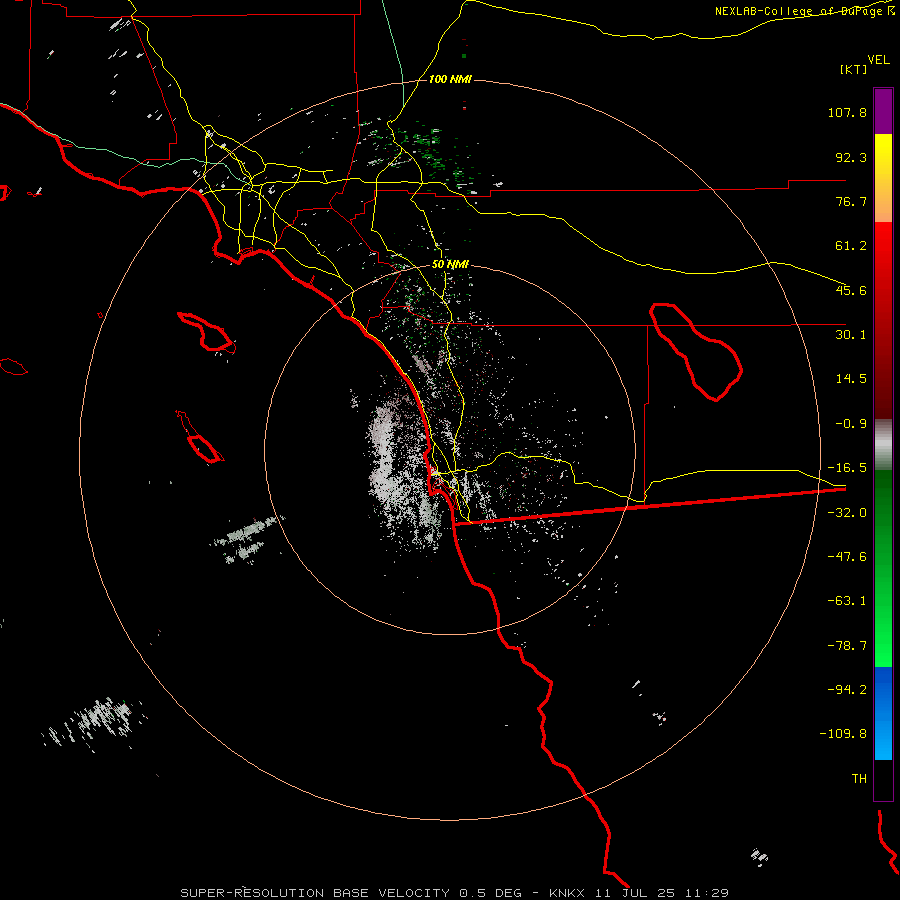Screen dimensions: 900x900
Task: Select the -16.5 scale value
Action: tap(847, 468)
